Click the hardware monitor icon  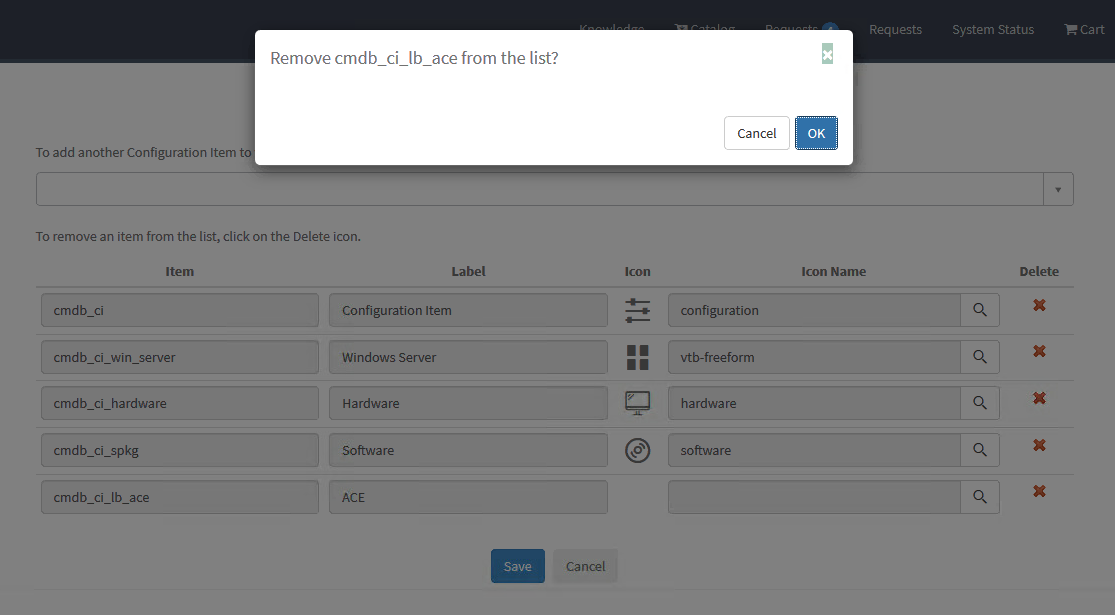coord(637,403)
